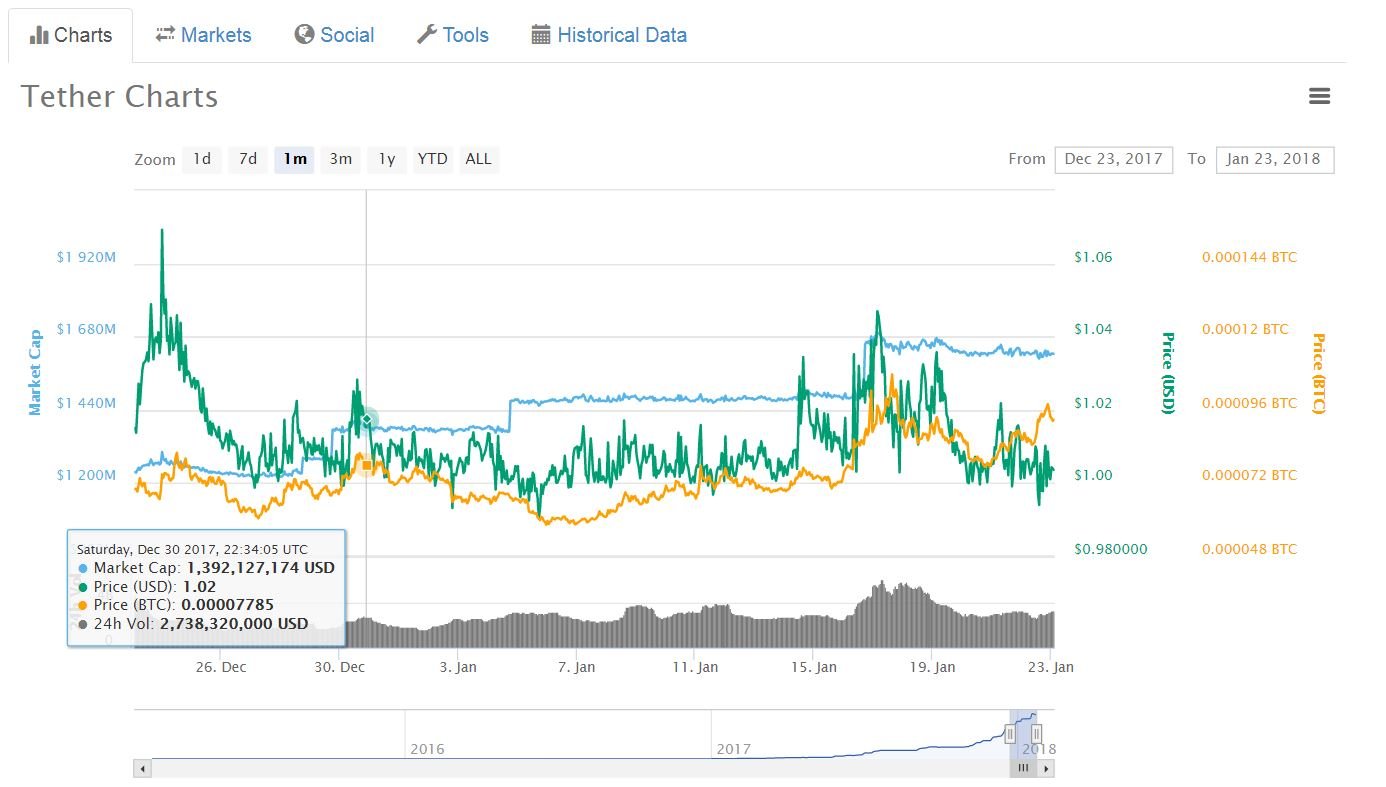Choose the YTD zoom range
Viewport: 1386px width, 787px height.
tap(432, 159)
